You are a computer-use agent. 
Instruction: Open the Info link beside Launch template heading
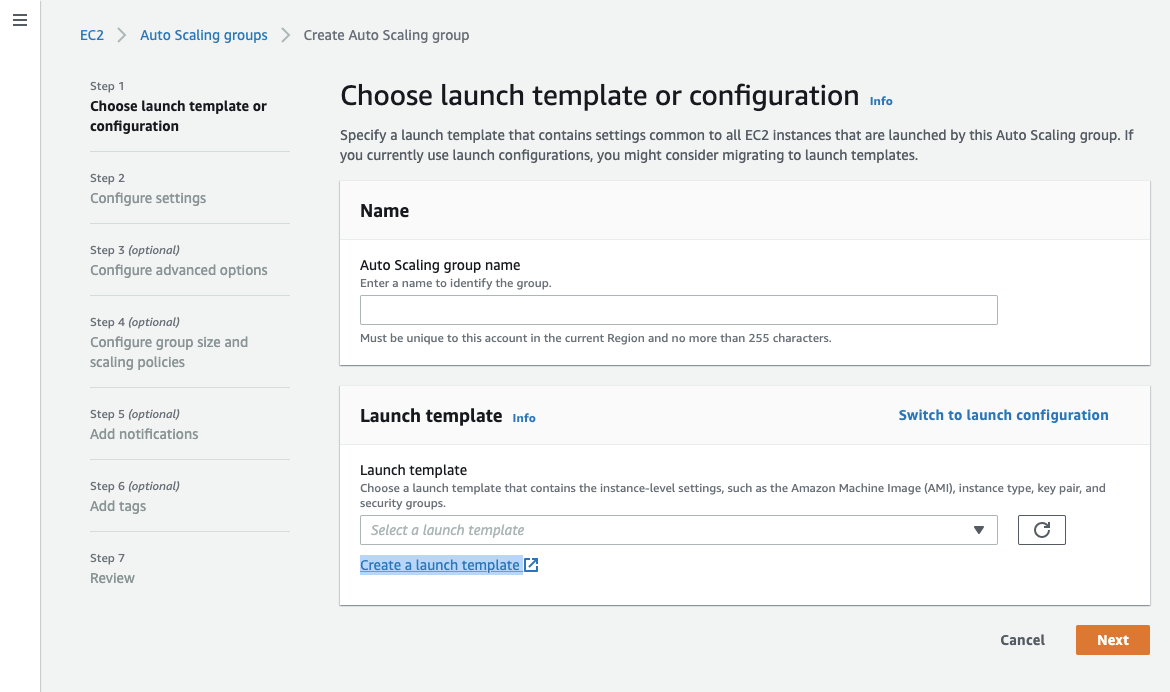524,418
